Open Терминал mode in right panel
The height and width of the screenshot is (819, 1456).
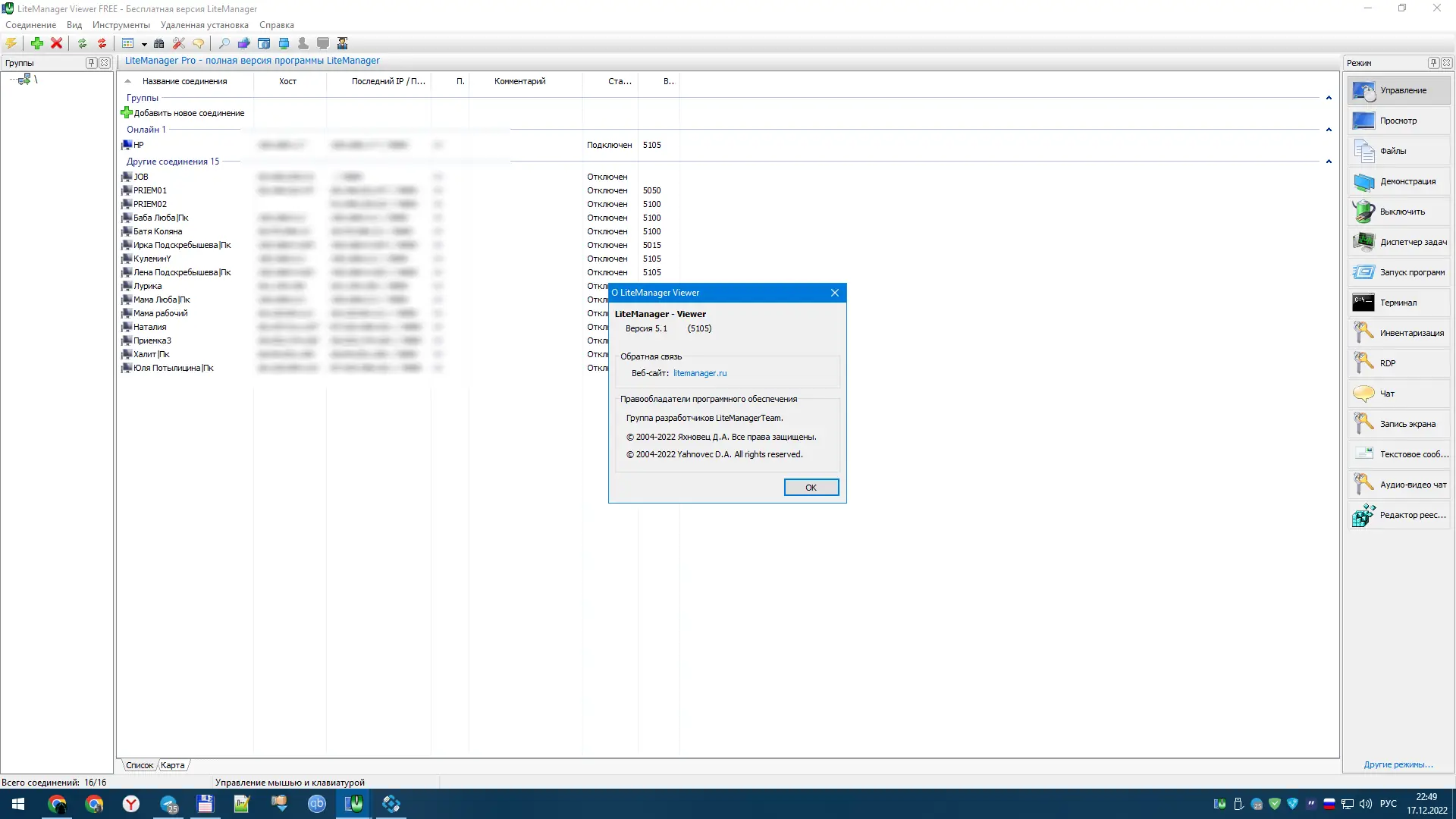pyautogui.click(x=1398, y=303)
